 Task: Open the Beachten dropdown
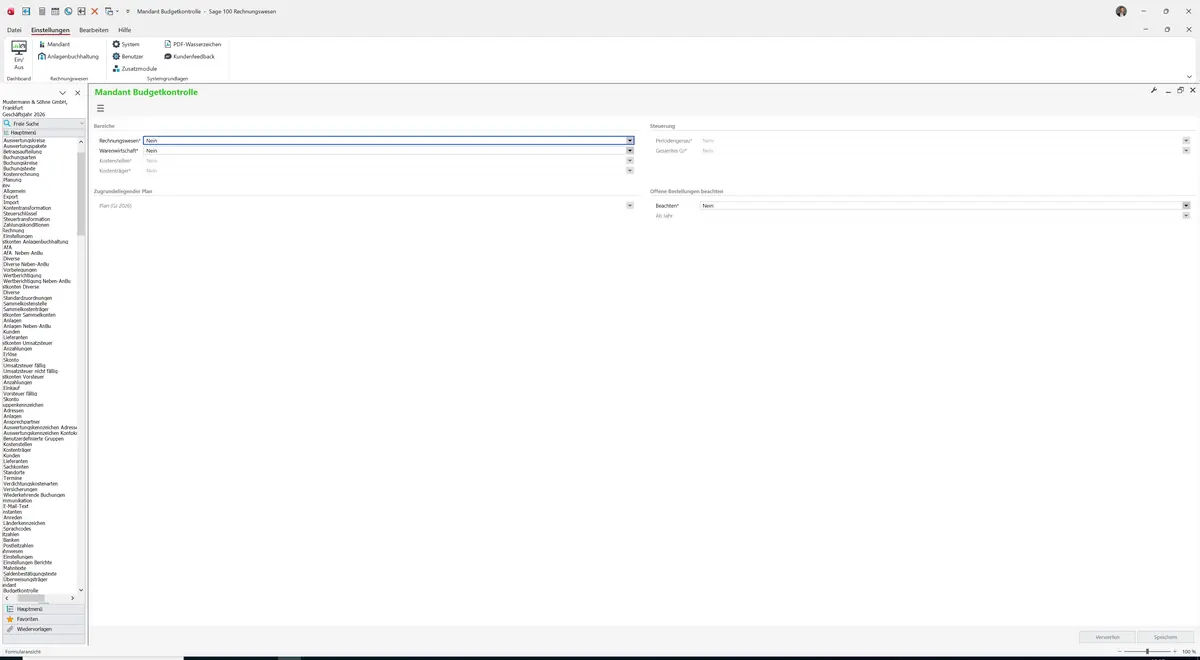pos(1186,206)
